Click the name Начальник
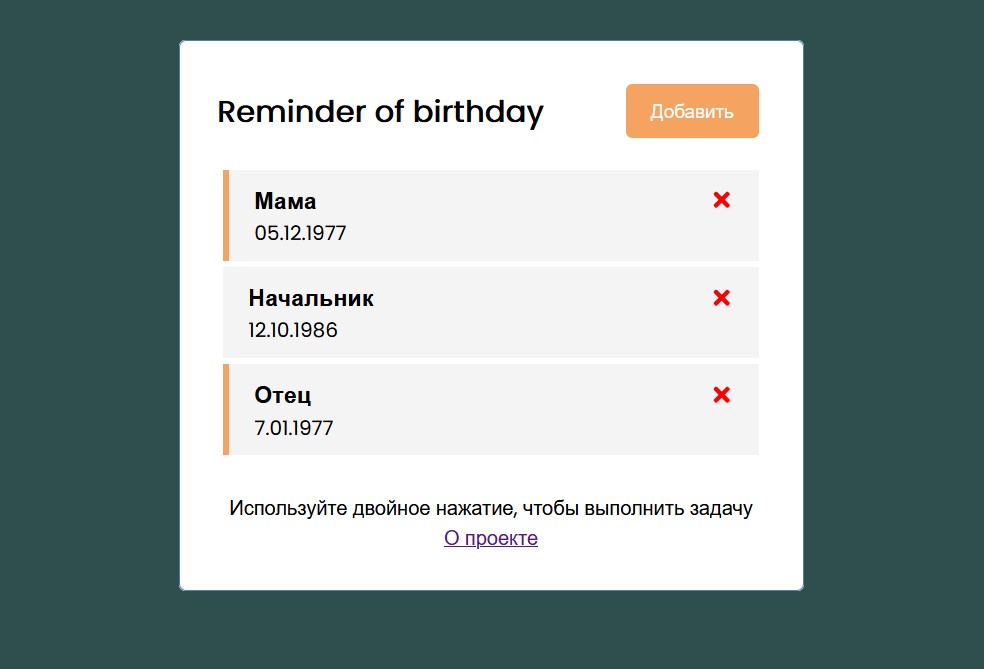This screenshot has height=669, width=984. pyautogui.click(x=311, y=298)
